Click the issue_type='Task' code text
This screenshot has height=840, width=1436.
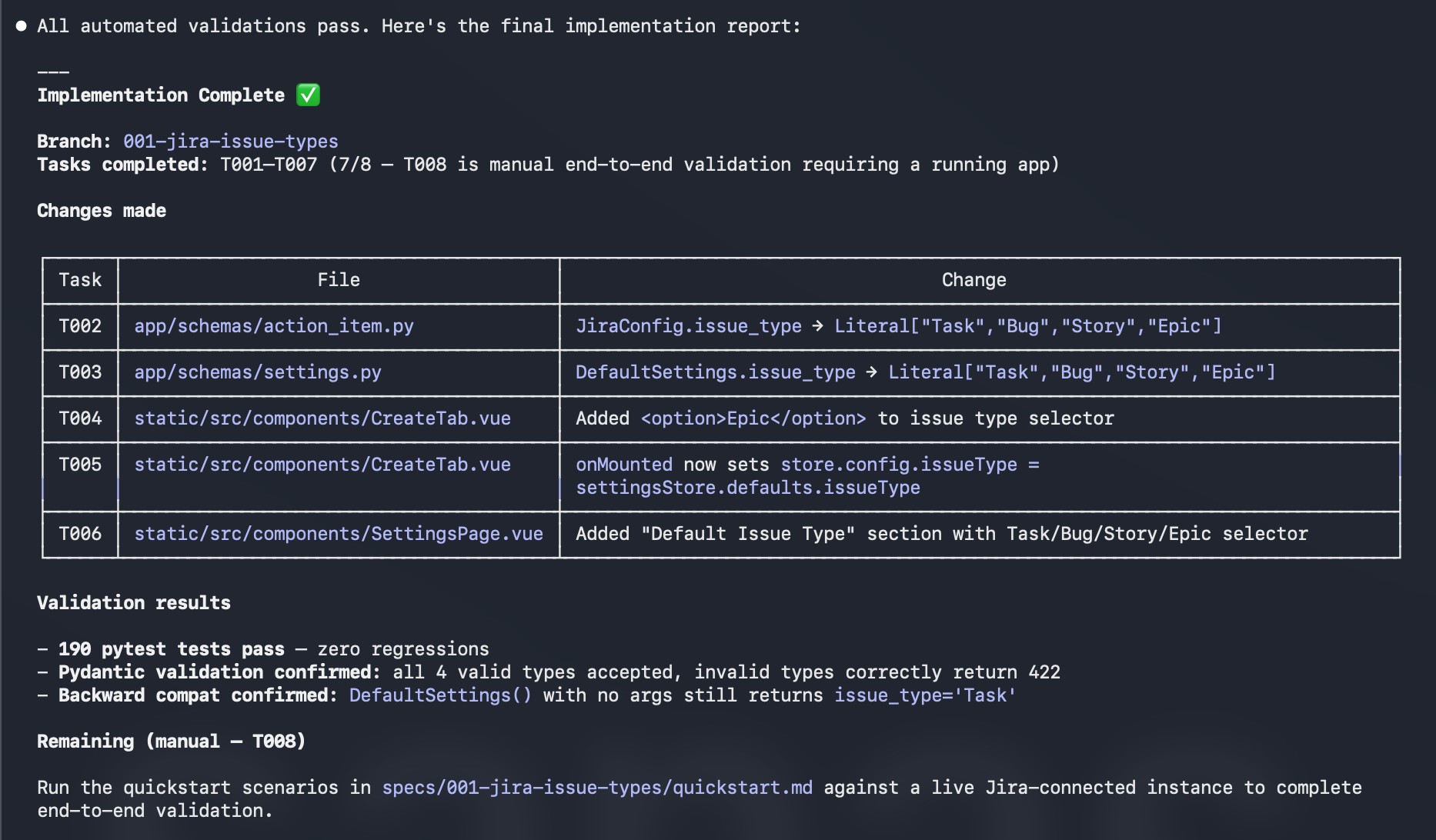[x=925, y=695]
